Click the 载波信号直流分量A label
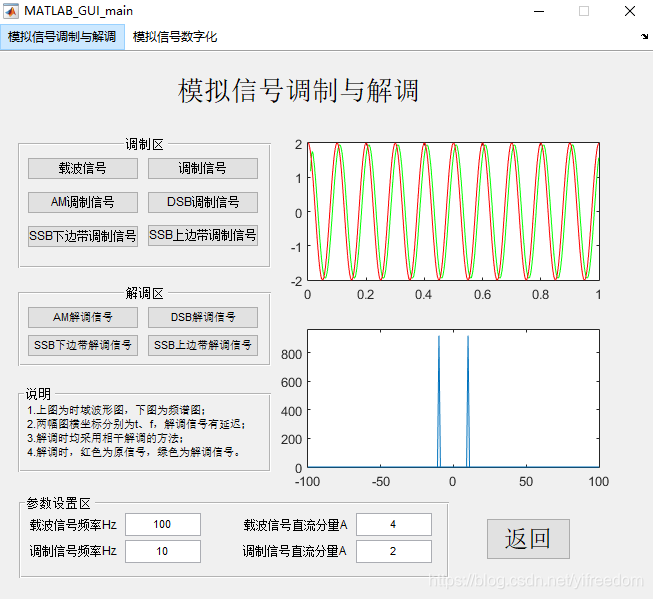653x599 pixels. [295, 525]
